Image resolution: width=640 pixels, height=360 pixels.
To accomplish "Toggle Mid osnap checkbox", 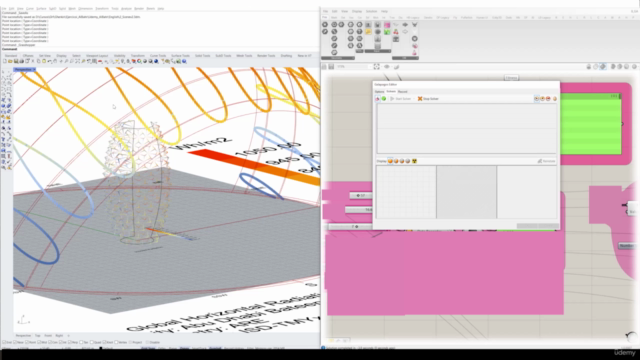I will (x=39, y=342).
